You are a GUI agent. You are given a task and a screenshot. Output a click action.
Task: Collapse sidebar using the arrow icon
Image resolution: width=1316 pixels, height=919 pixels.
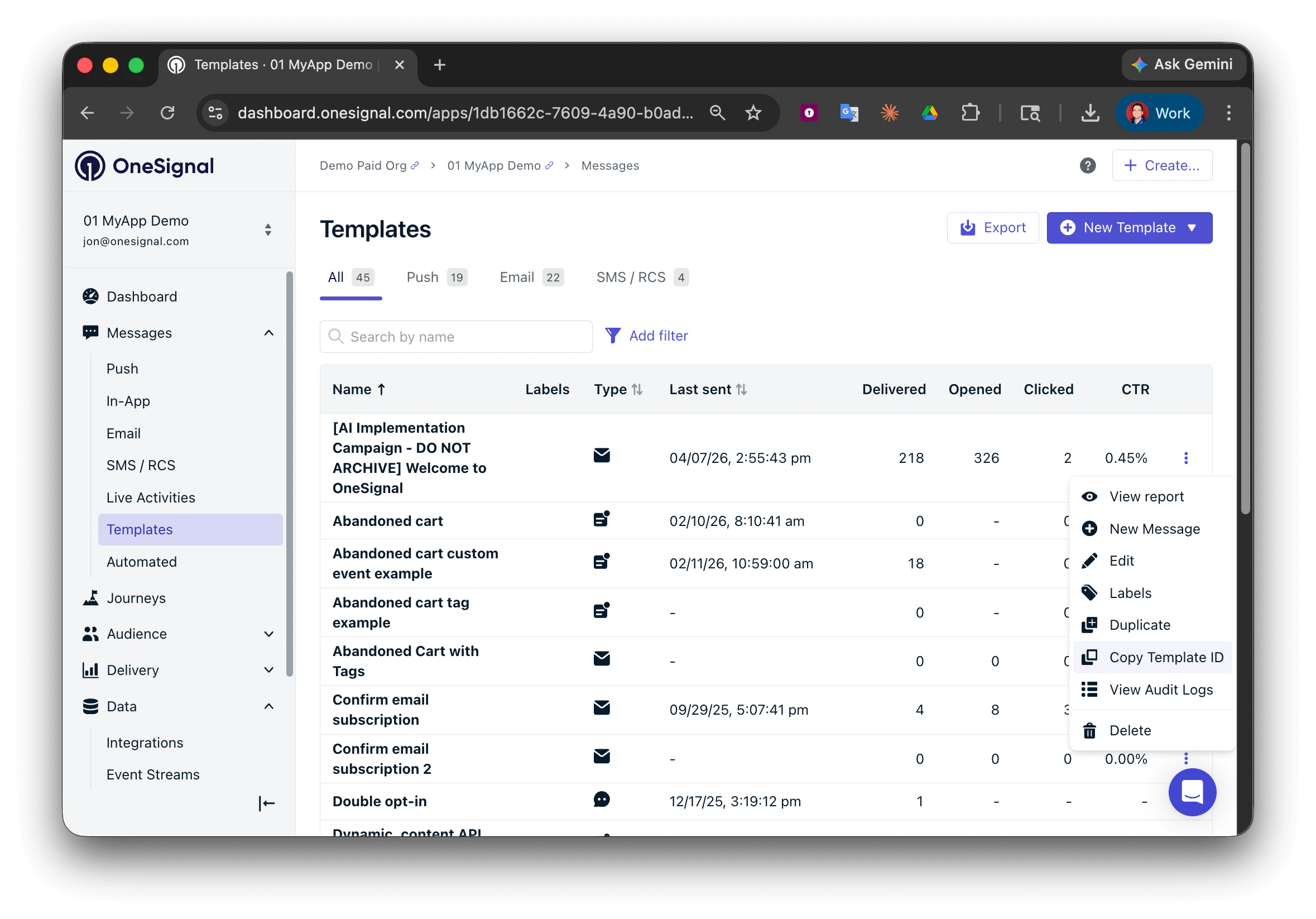(267, 803)
